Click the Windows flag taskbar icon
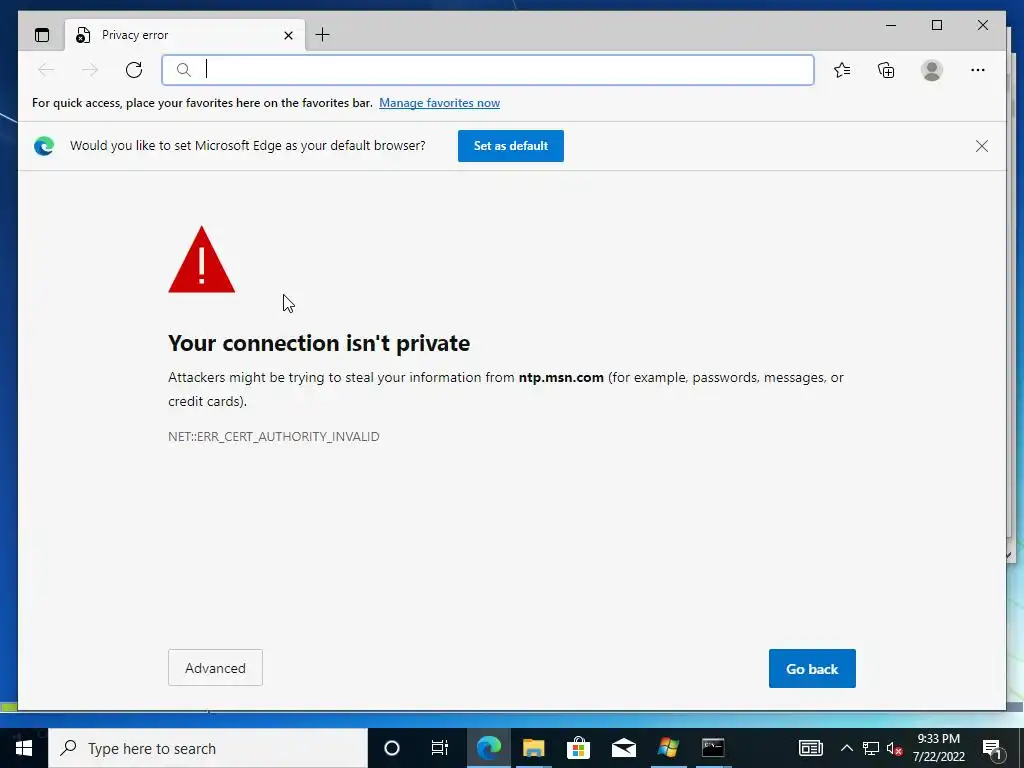The width and height of the screenshot is (1024, 768). pos(668,748)
